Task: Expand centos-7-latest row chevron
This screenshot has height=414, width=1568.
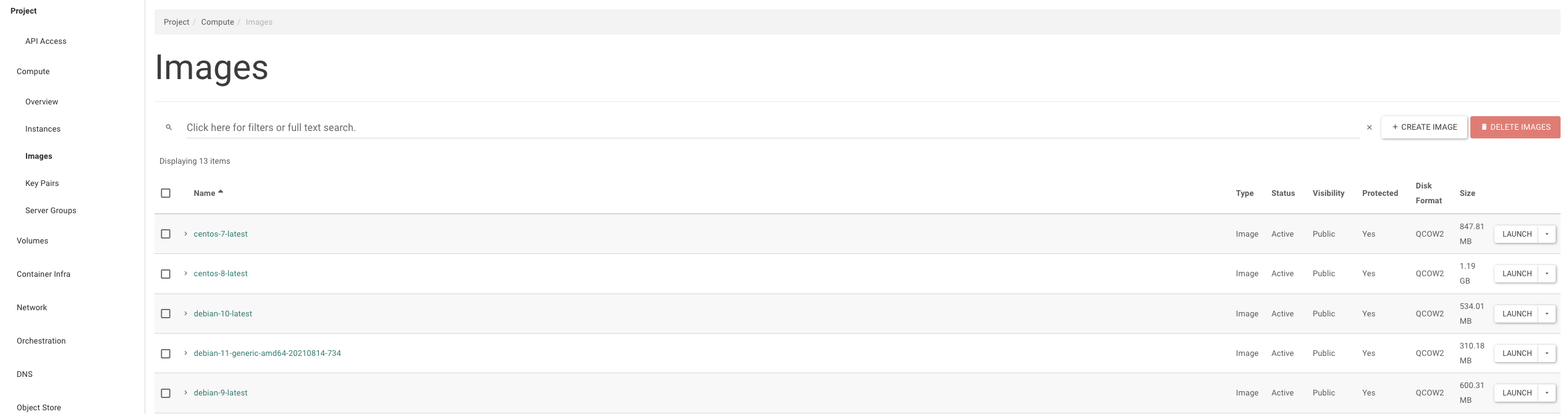Action: pos(185,234)
